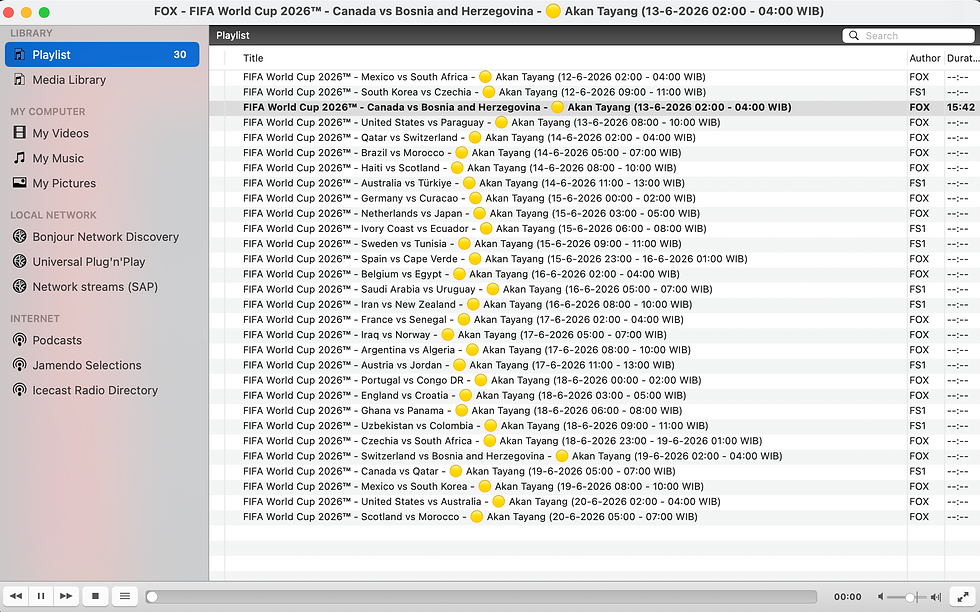The width and height of the screenshot is (980, 612).
Task: Click the Network streams globe icon
Action: tap(19, 286)
